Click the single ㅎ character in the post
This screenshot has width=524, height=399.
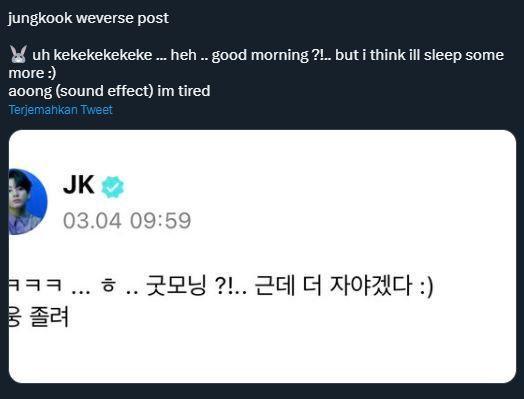109,286
